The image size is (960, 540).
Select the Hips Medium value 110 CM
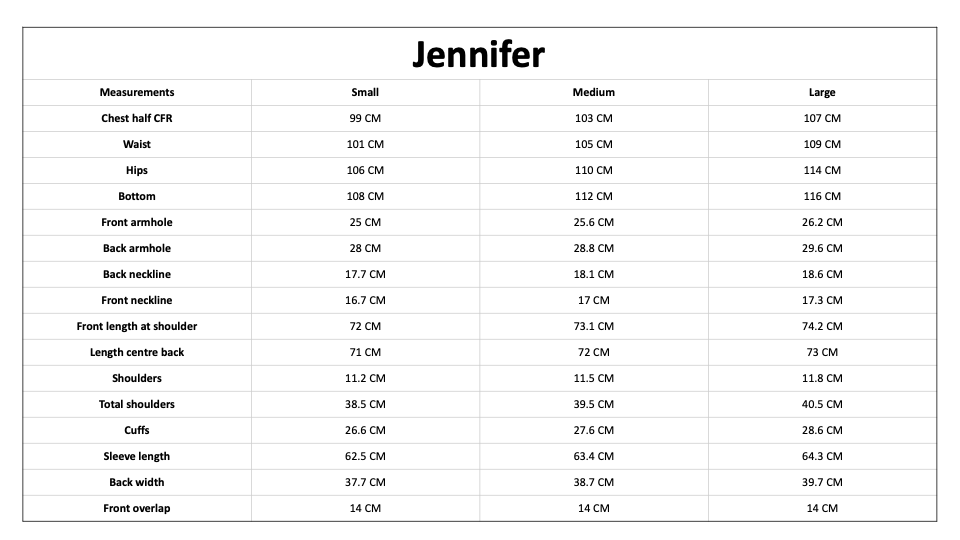click(593, 170)
